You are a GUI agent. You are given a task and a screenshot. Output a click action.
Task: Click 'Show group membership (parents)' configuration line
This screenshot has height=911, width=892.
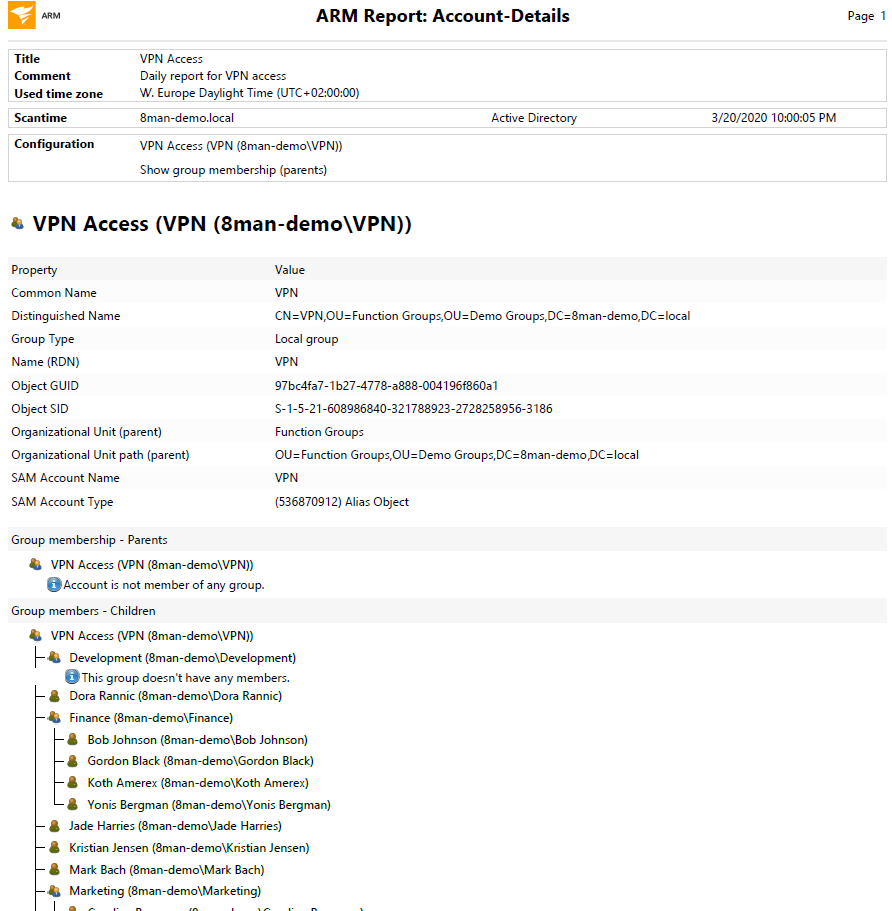click(x=234, y=170)
